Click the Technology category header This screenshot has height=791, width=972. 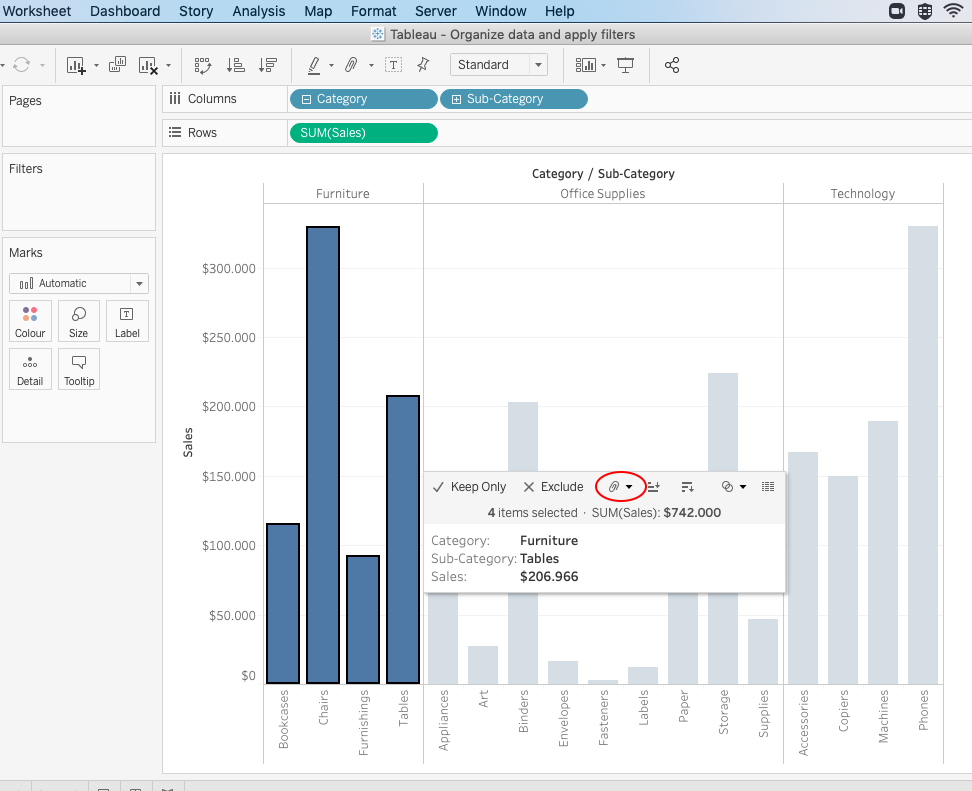863,193
